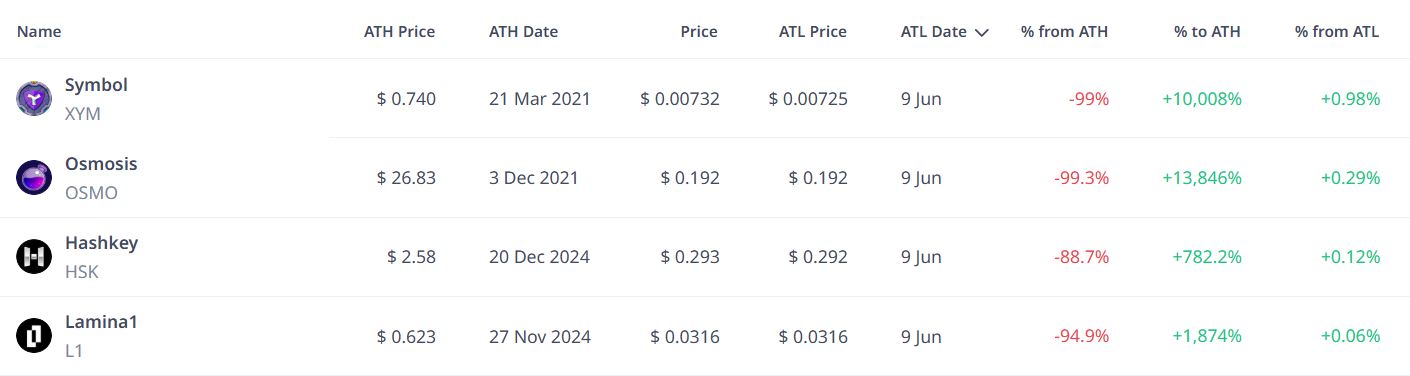The image size is (1410, 376).
Task: Sort by % to ATH header
Action: click(x=1207, y=31)
